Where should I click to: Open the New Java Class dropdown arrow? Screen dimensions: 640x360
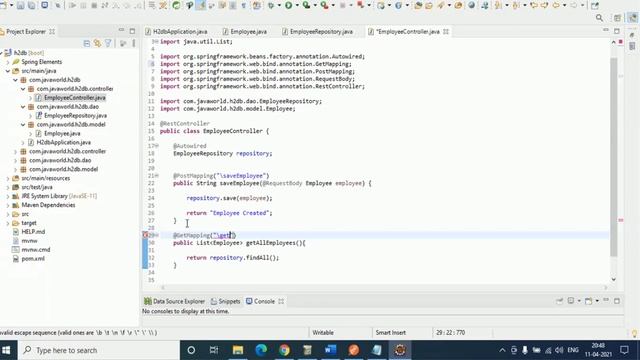click(407, 5)
